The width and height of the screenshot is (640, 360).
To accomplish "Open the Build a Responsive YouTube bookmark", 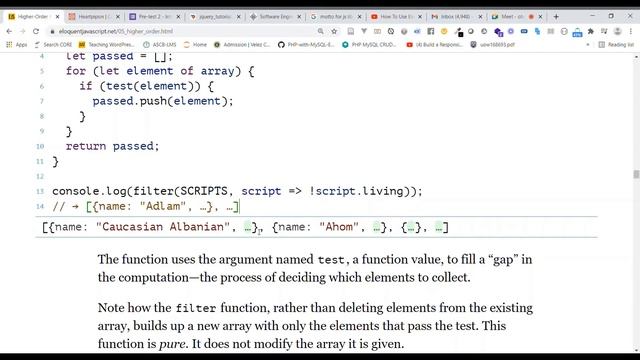I will (x=434, y=44).
